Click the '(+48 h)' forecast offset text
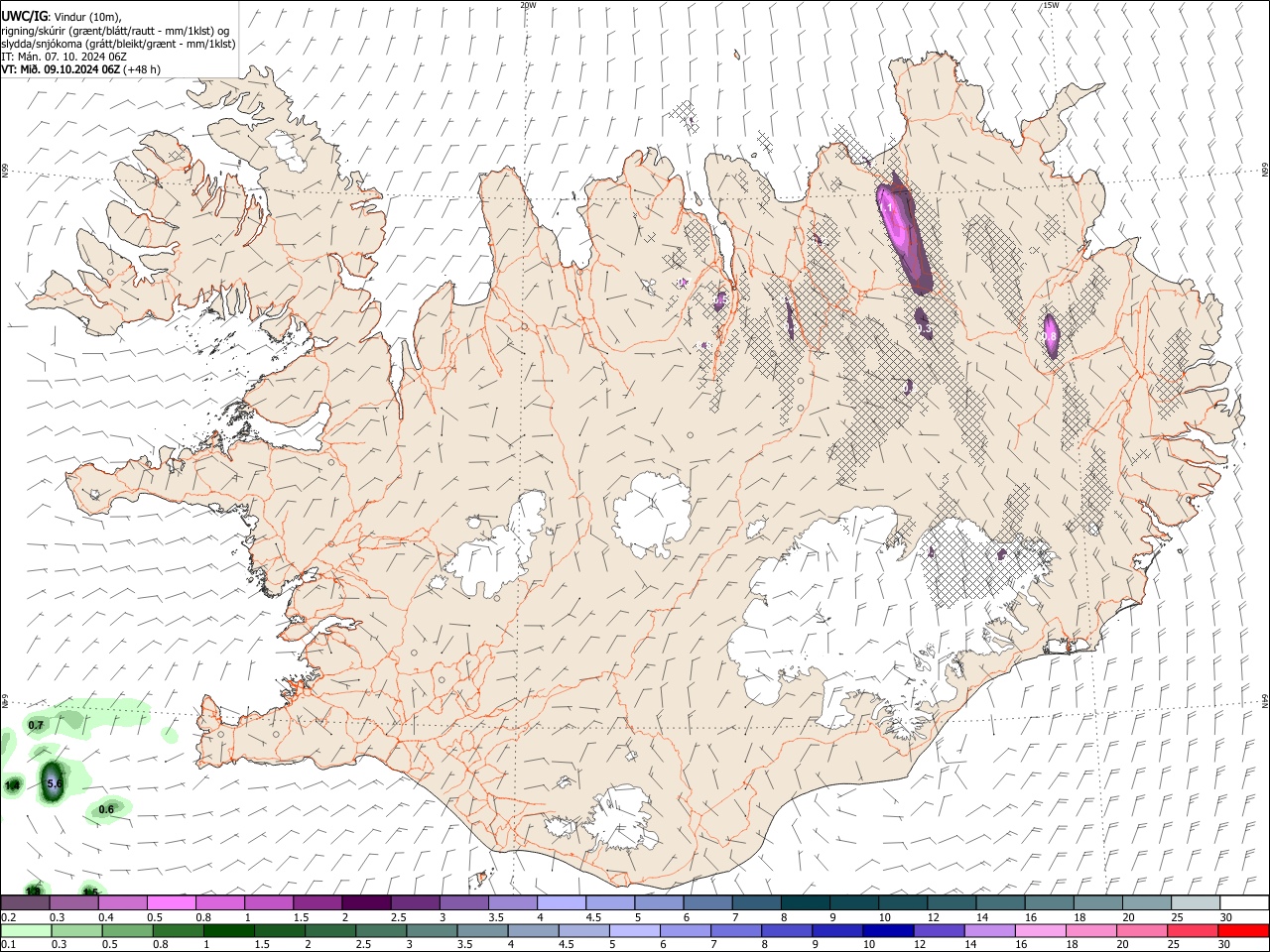 pyautogui.click(x=143, y=69)
